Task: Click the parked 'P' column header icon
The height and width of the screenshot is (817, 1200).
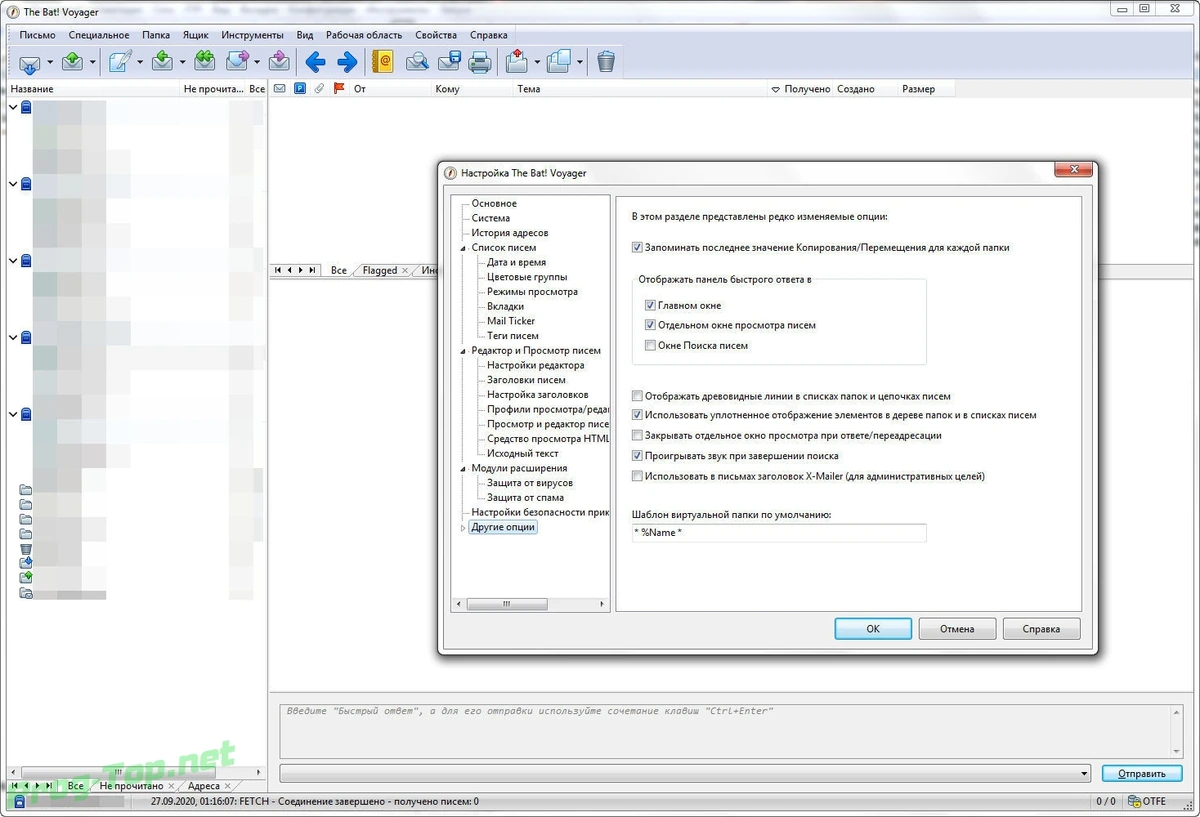Action: pos(299,89)
